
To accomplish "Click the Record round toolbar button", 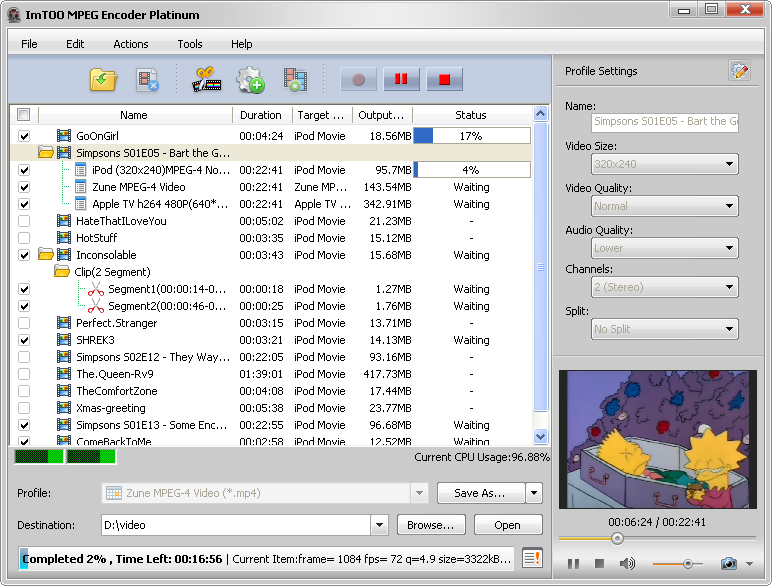I will [358, 79].
